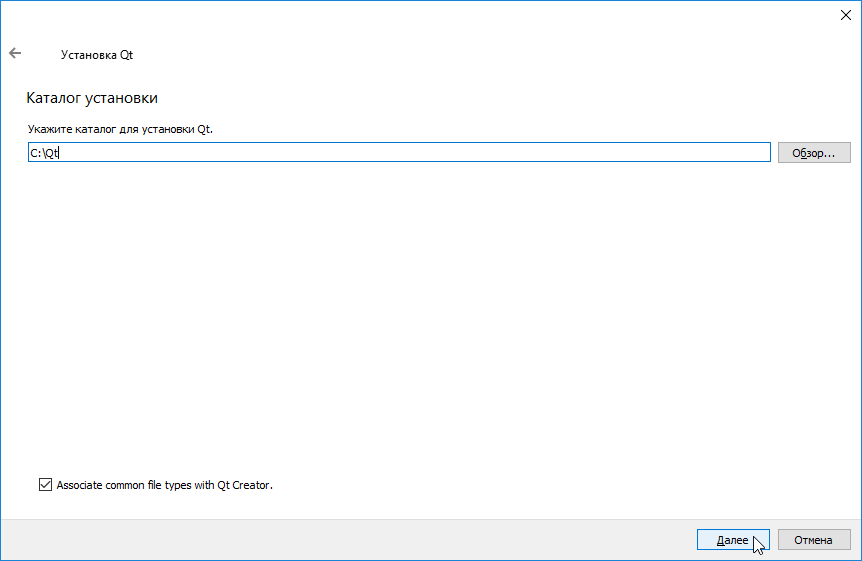
Task: Click the 'Укажите каталог для установки Qt' label
Action: point(120,129)
